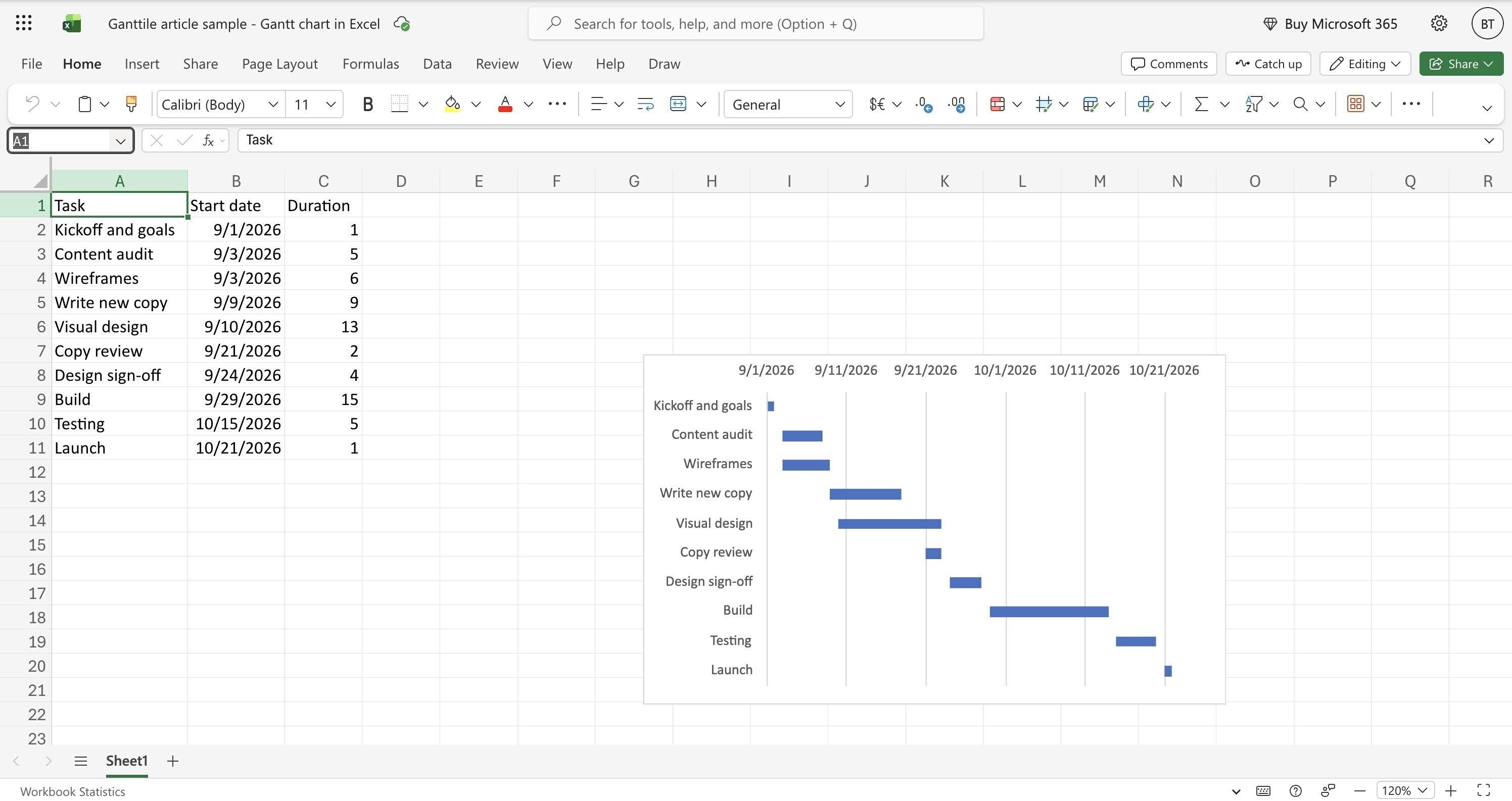Click add-ins grid icon

point(1355,104)
